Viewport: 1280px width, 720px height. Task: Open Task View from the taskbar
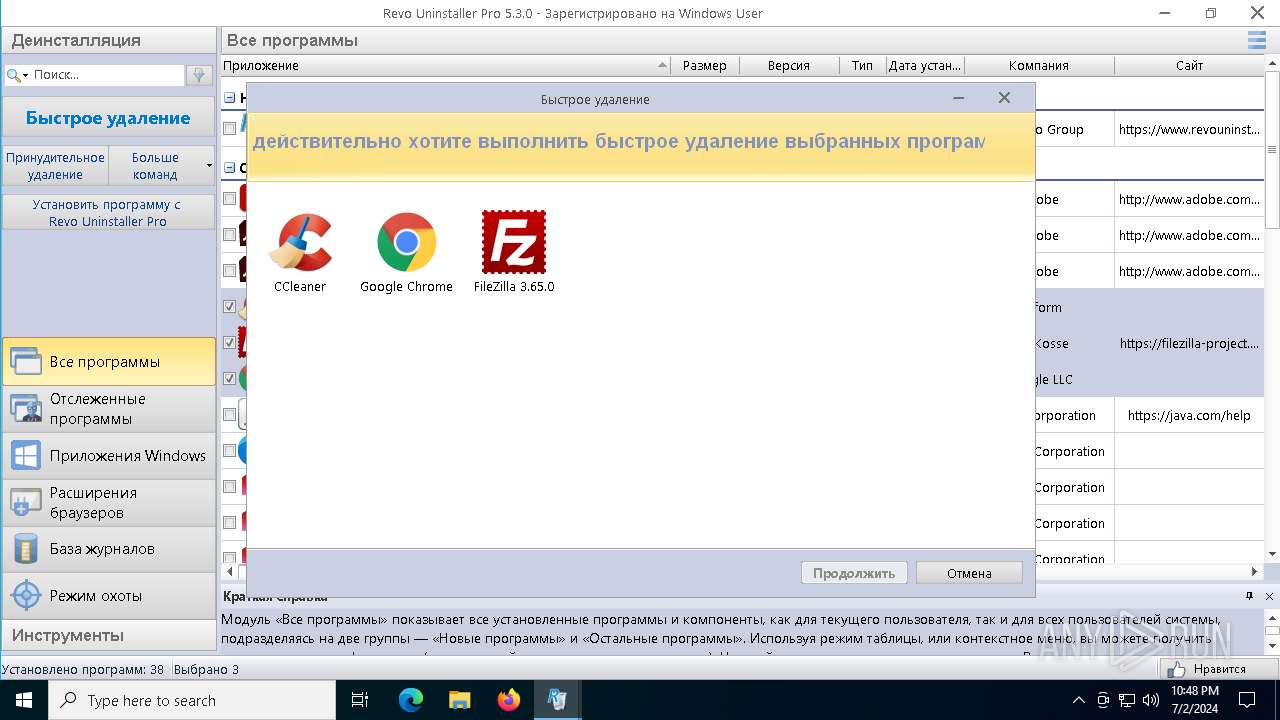(360, 700)
